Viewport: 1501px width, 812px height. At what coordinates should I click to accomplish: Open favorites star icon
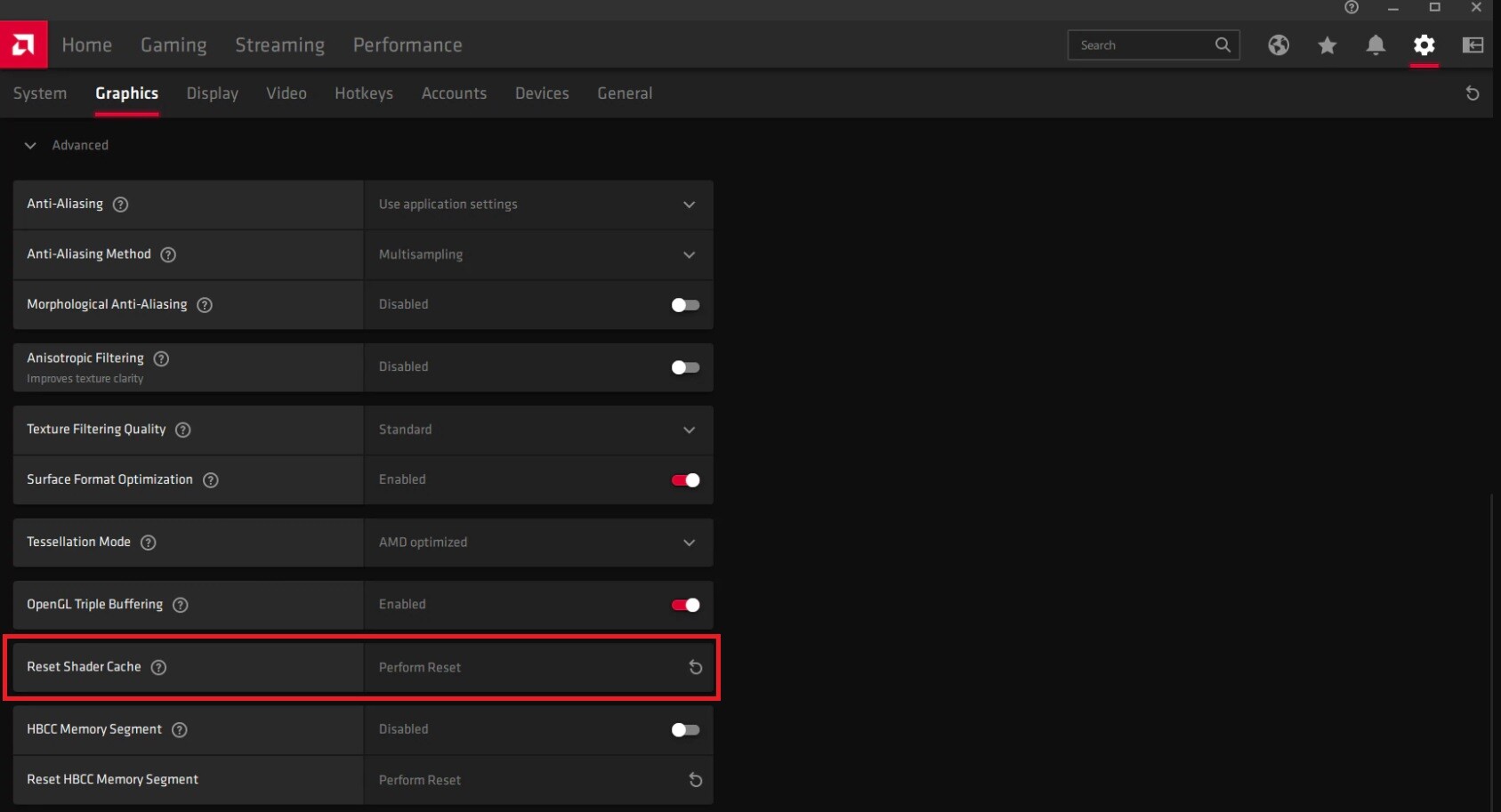pyautogui.click(x=1327, y=45)
